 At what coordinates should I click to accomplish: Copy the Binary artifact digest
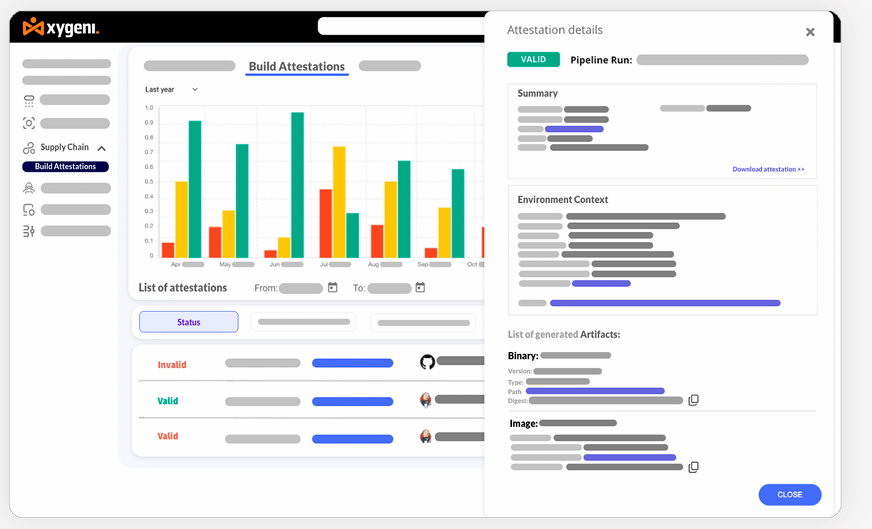(x=693, y=400)
